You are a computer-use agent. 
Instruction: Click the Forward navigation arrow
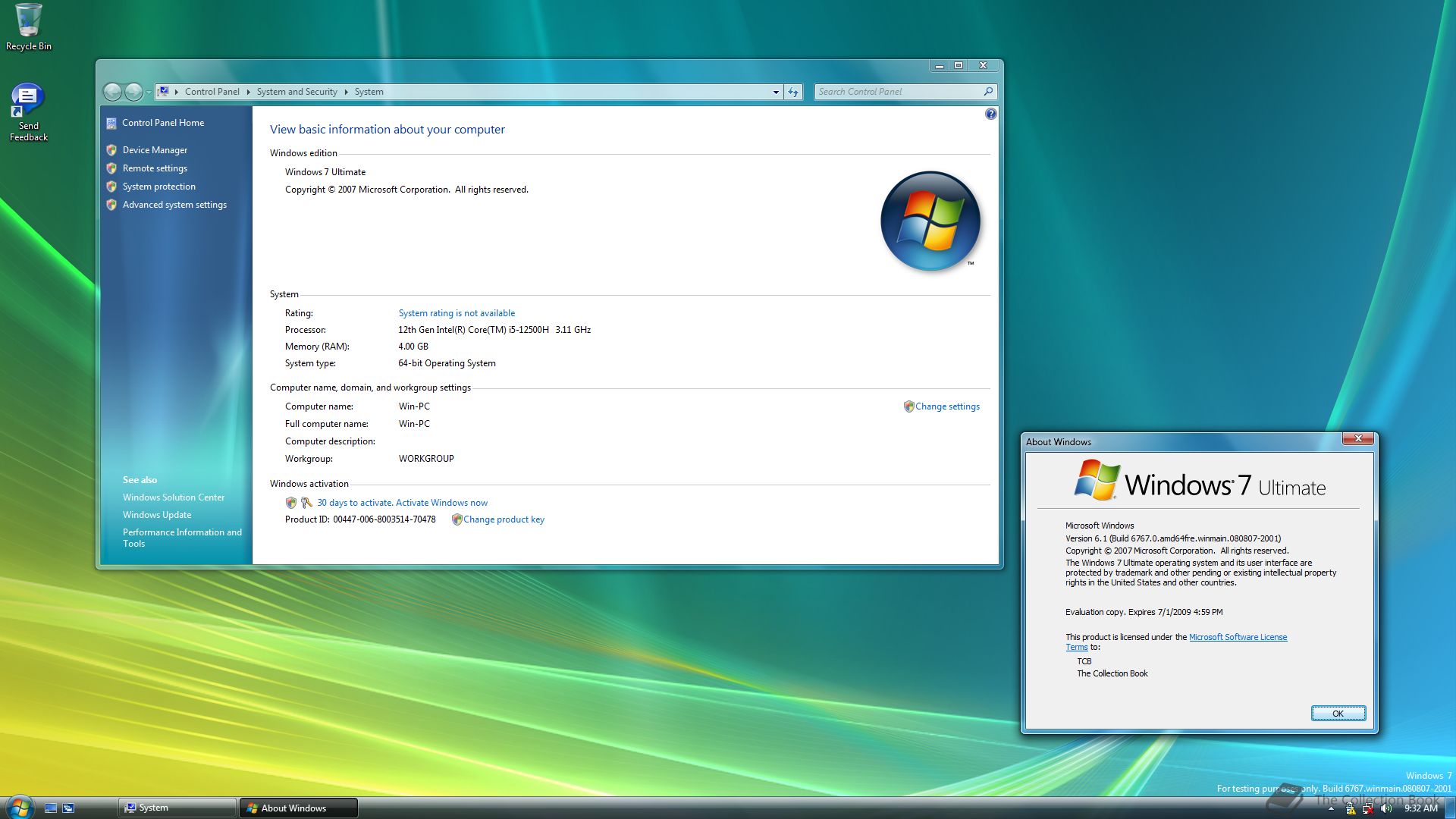pyautogui.click(x=133, y=92)
